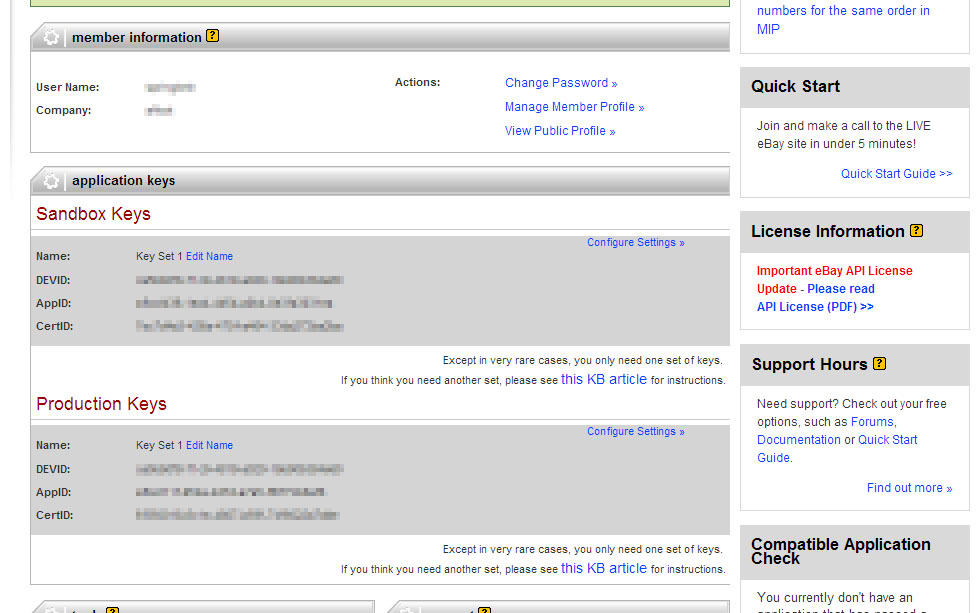Open Quick Start Guide link in Support Hours
Viewport: 979px width, 613px height.
tap(837, 448)
